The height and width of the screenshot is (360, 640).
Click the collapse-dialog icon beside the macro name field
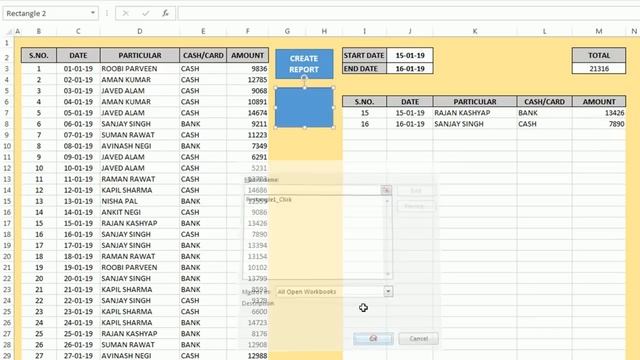(386, 190)
